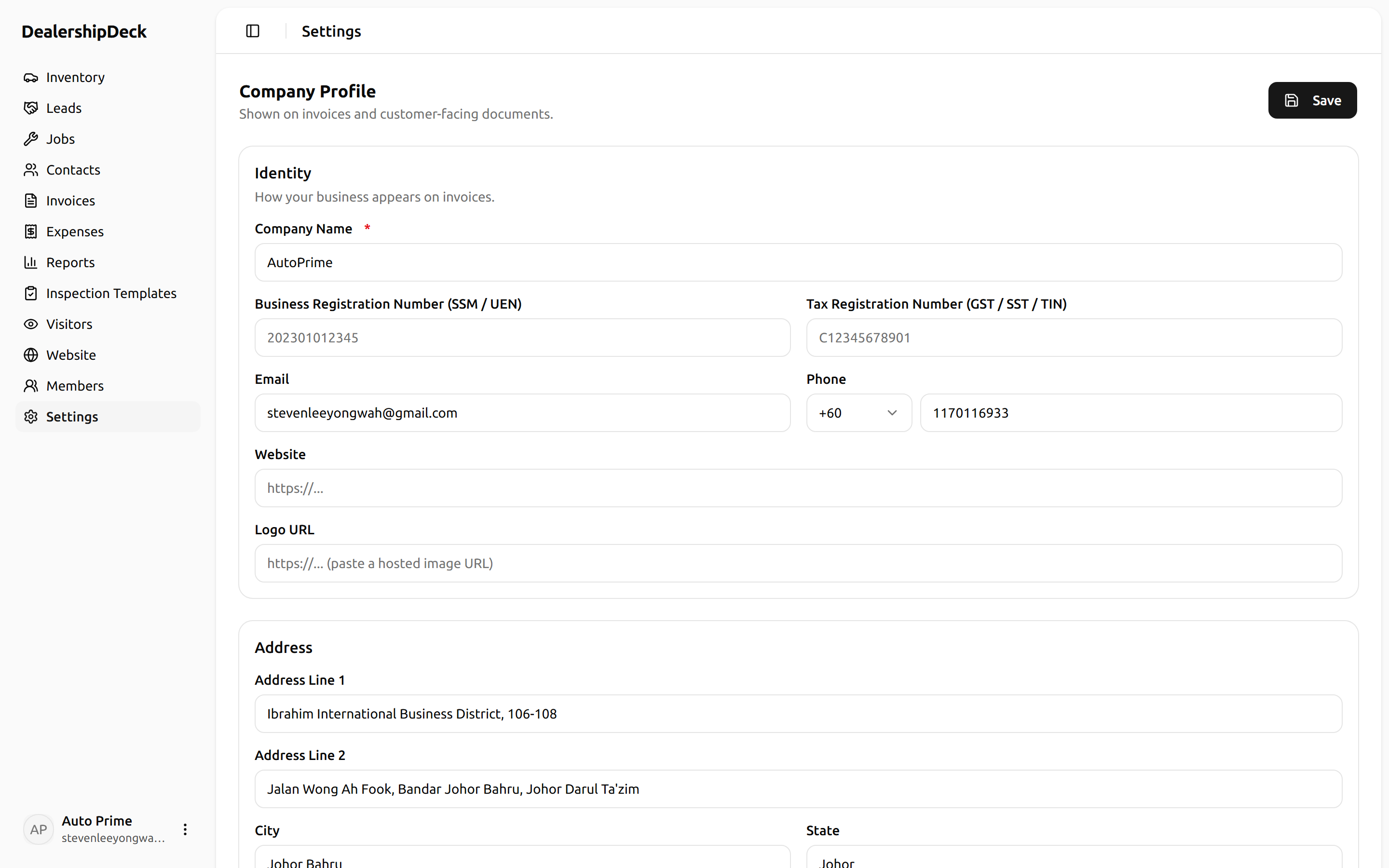Click the Settings page title in header

pos(331,31)
